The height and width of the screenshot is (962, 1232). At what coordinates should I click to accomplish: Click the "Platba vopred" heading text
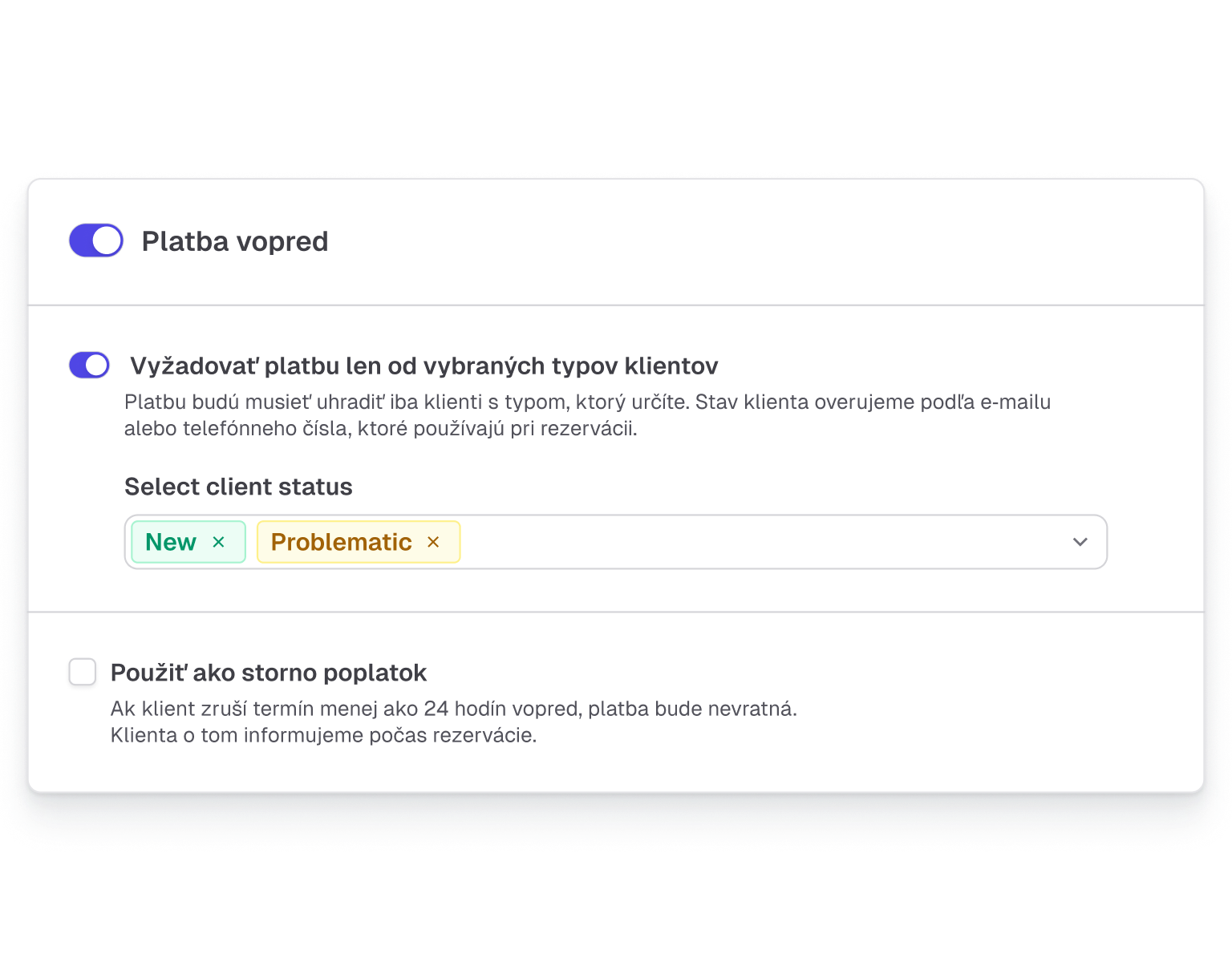click(x=235, y=241)
